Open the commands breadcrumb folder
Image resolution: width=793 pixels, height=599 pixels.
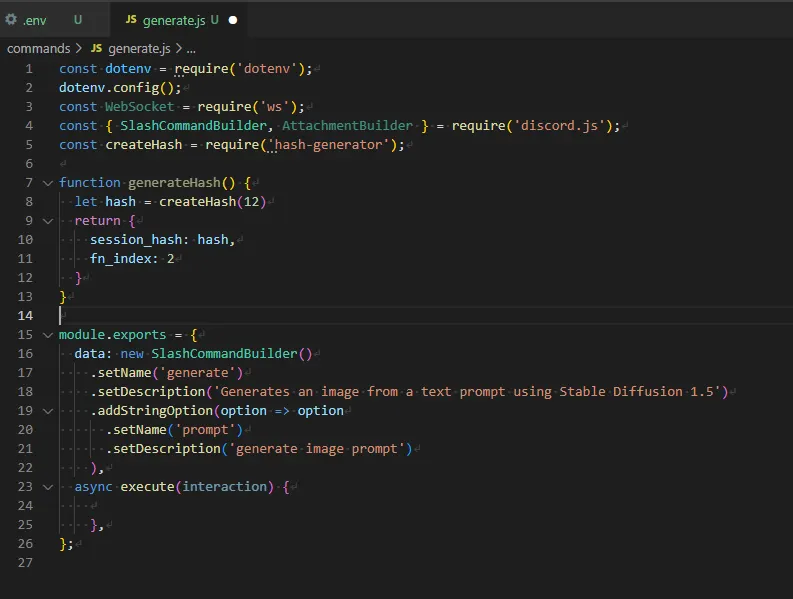[38, 49]
